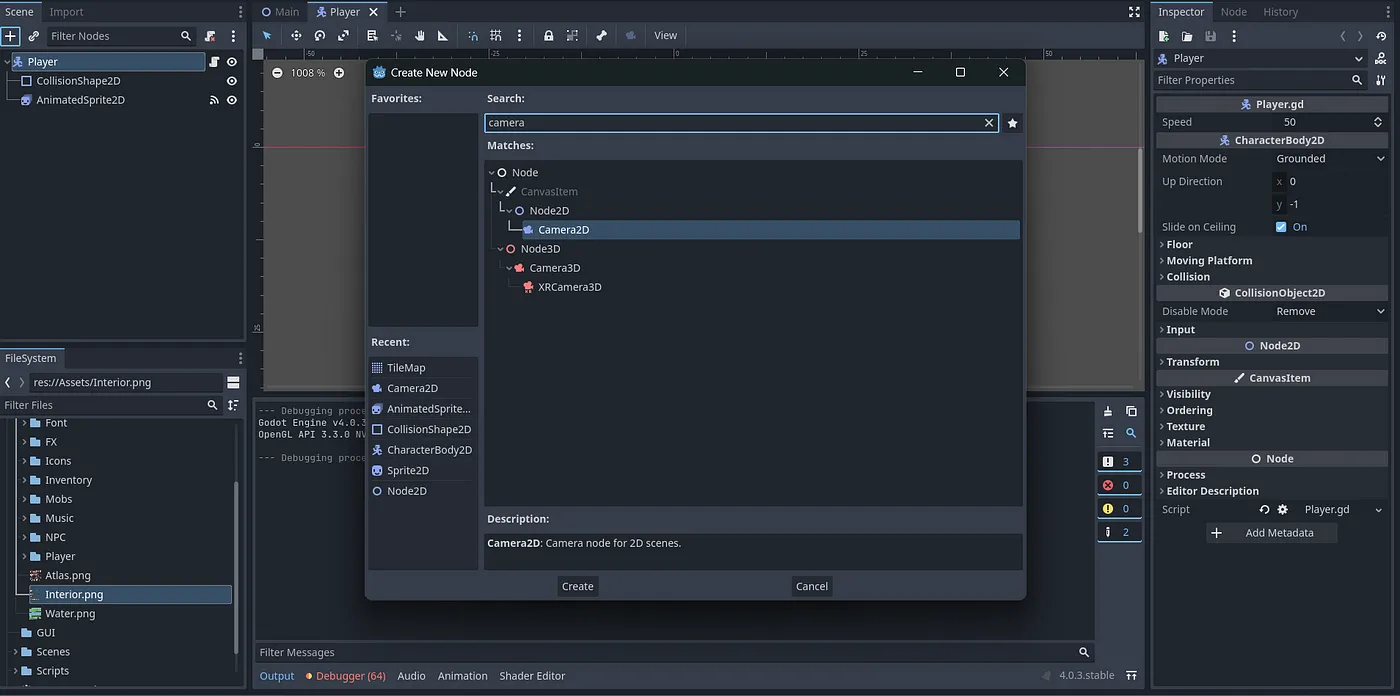The image size is (1400, 696).
Task: Expand the Inventory folder
Action: click(x=25, y=480)
